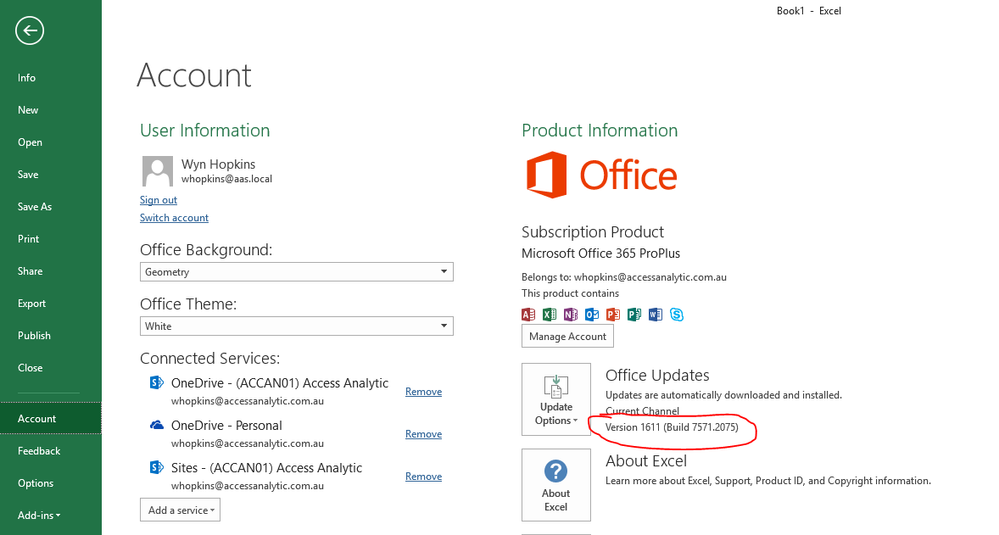
Task: Click the OneNote app icon
Action: coord(571,314)
